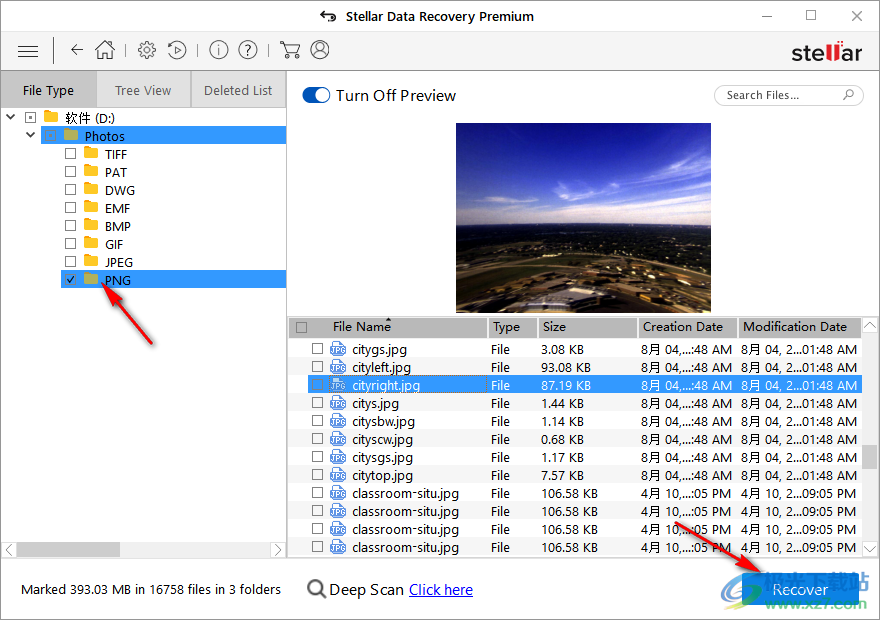The image size is (880, 620).
Task: Click the DWG folder icon
Action: coord(91,189)
